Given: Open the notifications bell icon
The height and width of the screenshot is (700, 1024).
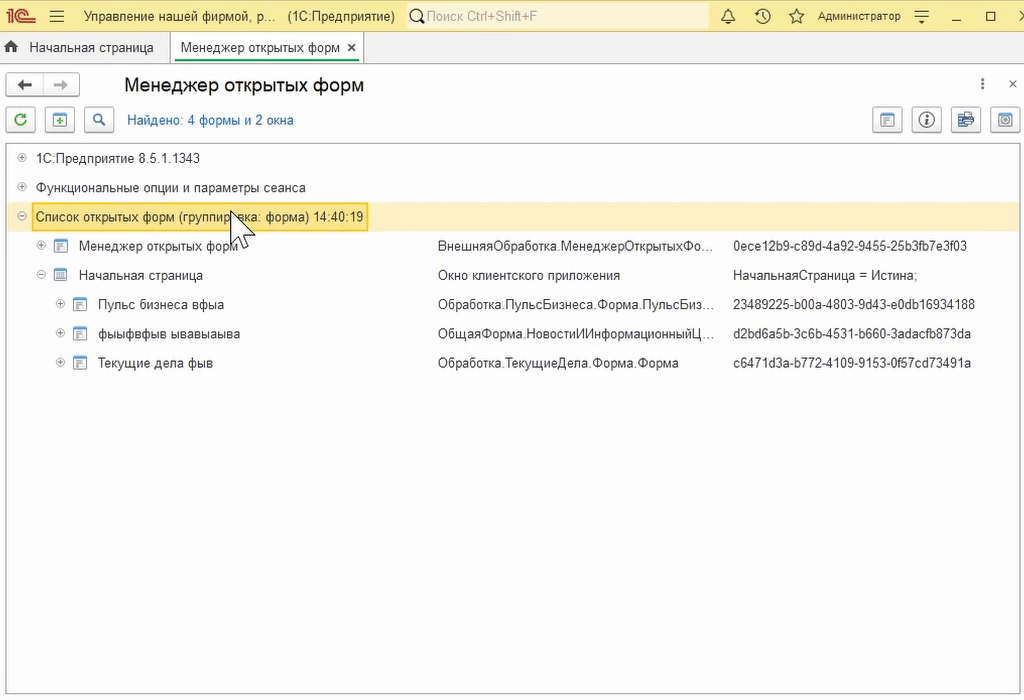Looking at the screenshot, I should click(x=728, y=16).
